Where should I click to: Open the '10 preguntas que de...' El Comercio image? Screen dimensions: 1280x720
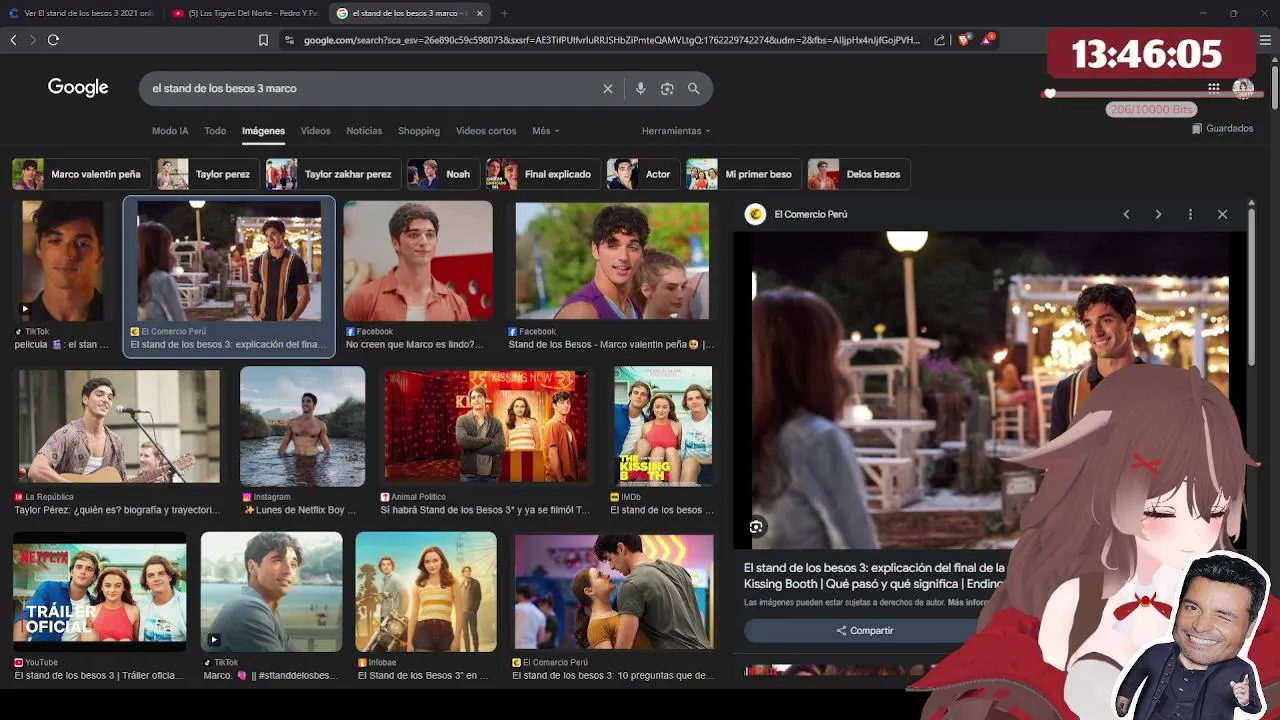pyautogui.click(x=614, y=591)
